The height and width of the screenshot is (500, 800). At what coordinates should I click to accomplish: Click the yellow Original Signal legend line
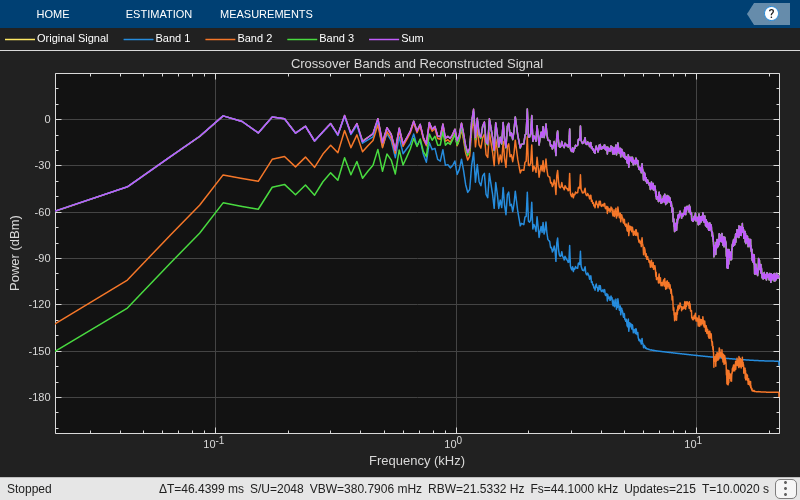click(20, 39)
